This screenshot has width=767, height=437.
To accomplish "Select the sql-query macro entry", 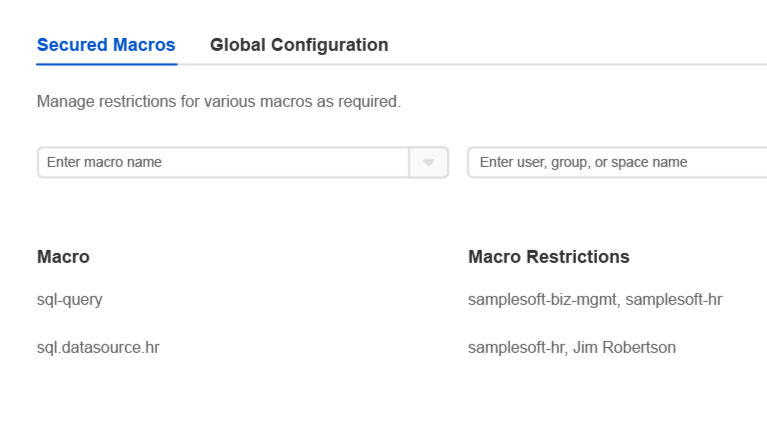I will 70,299.
